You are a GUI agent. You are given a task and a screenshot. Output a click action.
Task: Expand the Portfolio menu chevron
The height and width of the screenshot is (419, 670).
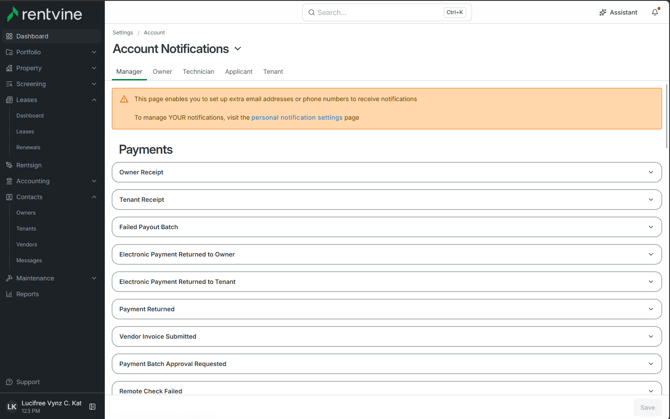click(94, 52)
